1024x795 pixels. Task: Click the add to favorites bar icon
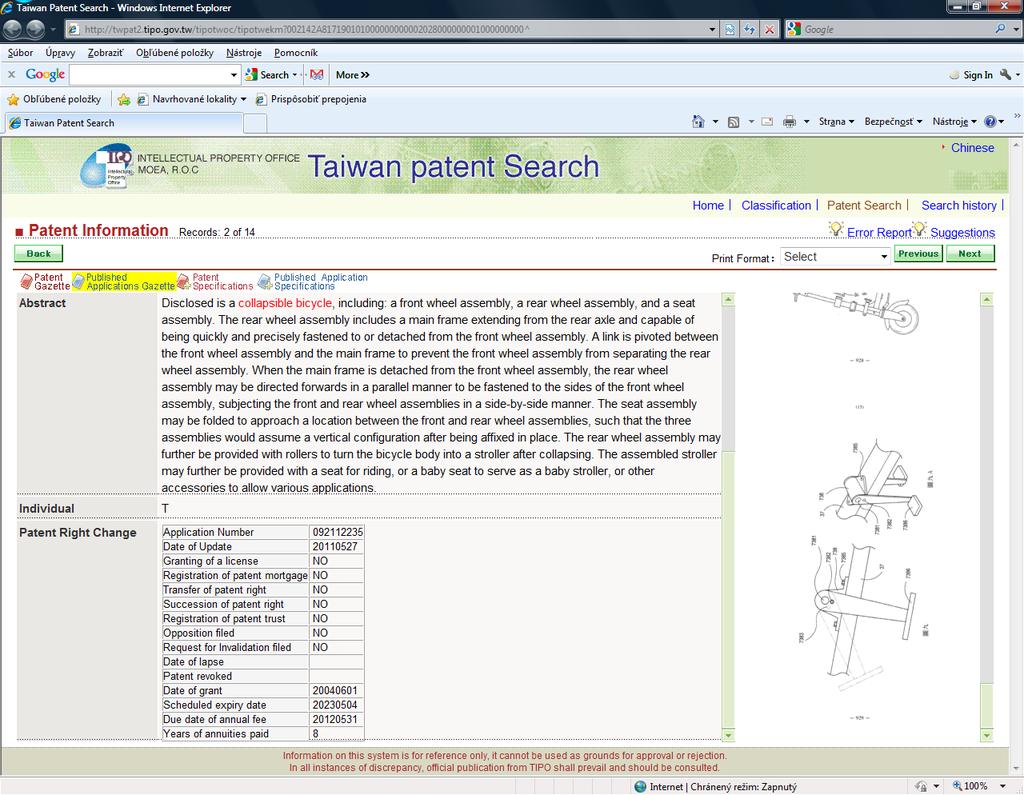124,99
